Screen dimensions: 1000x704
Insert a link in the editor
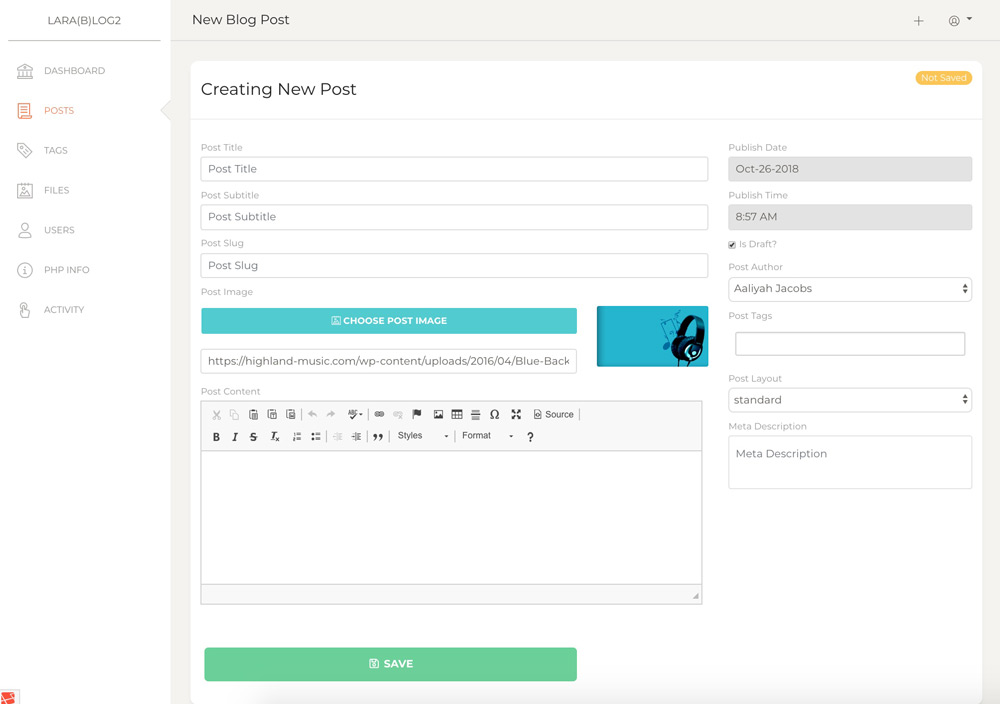click(378, 414)
